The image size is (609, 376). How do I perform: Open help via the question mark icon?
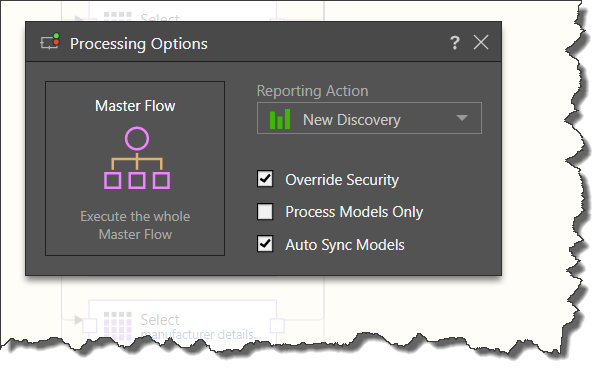pyautogui.click(x=455, y=42)
